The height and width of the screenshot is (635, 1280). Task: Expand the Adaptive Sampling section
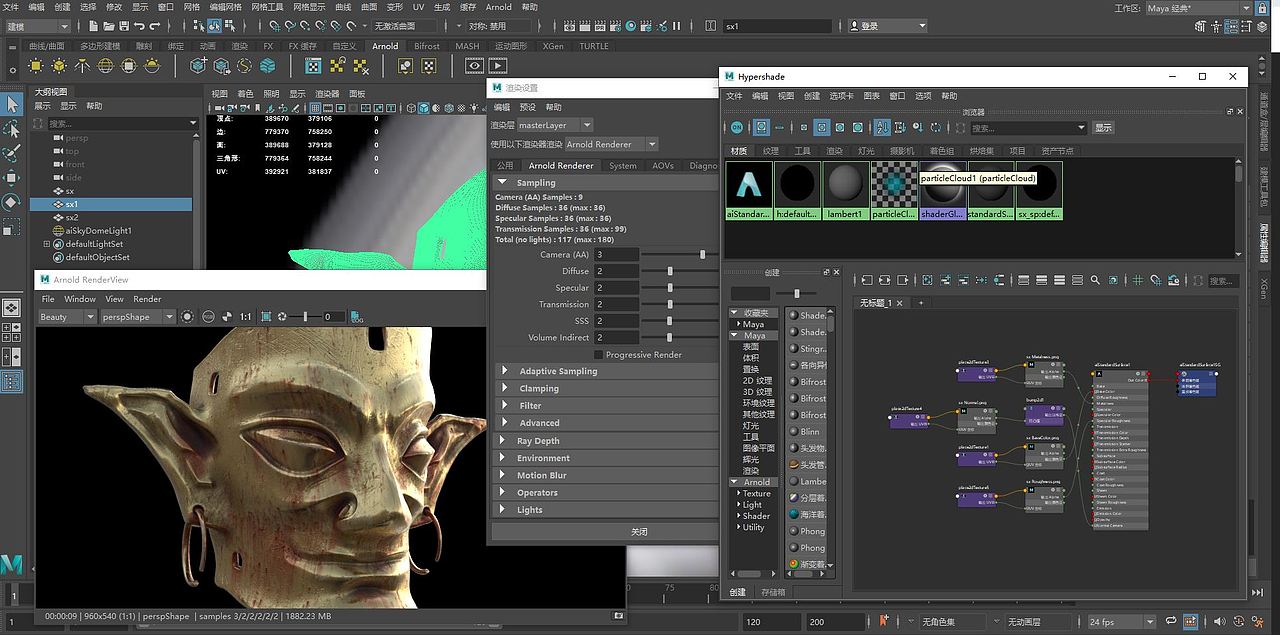pos(504,370)
